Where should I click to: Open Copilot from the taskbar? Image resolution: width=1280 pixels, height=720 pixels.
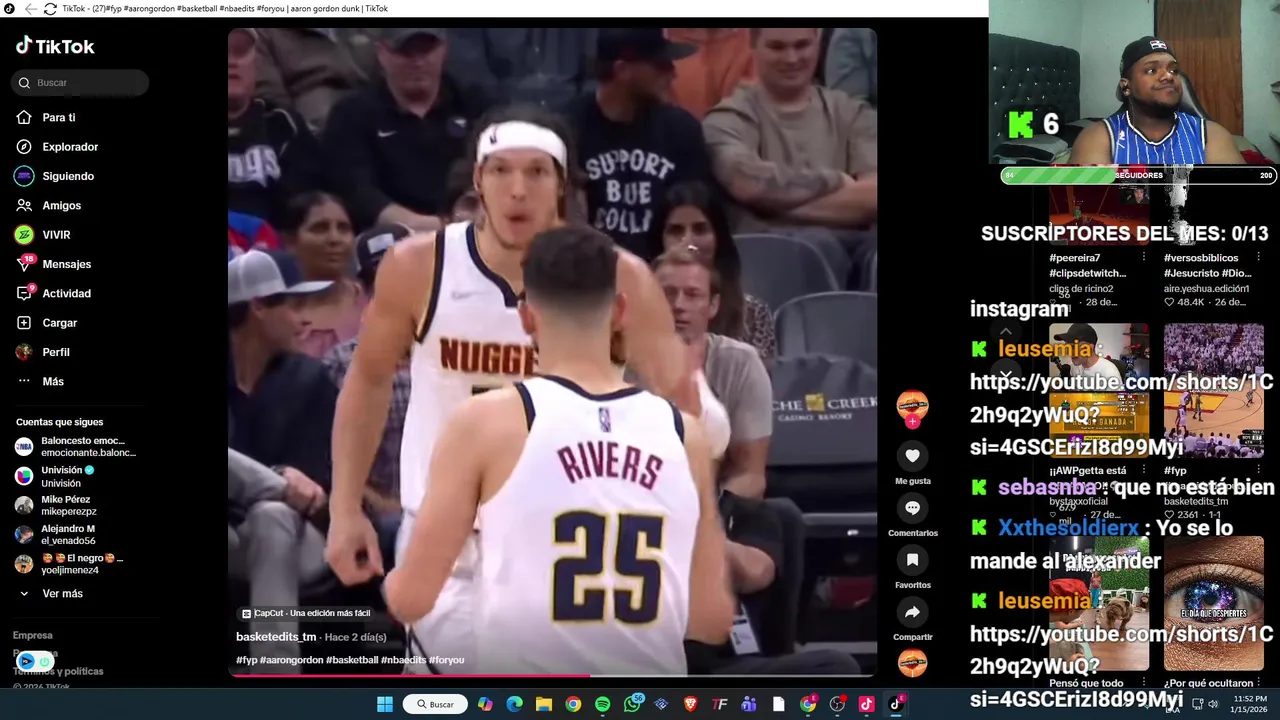(485, 704)
